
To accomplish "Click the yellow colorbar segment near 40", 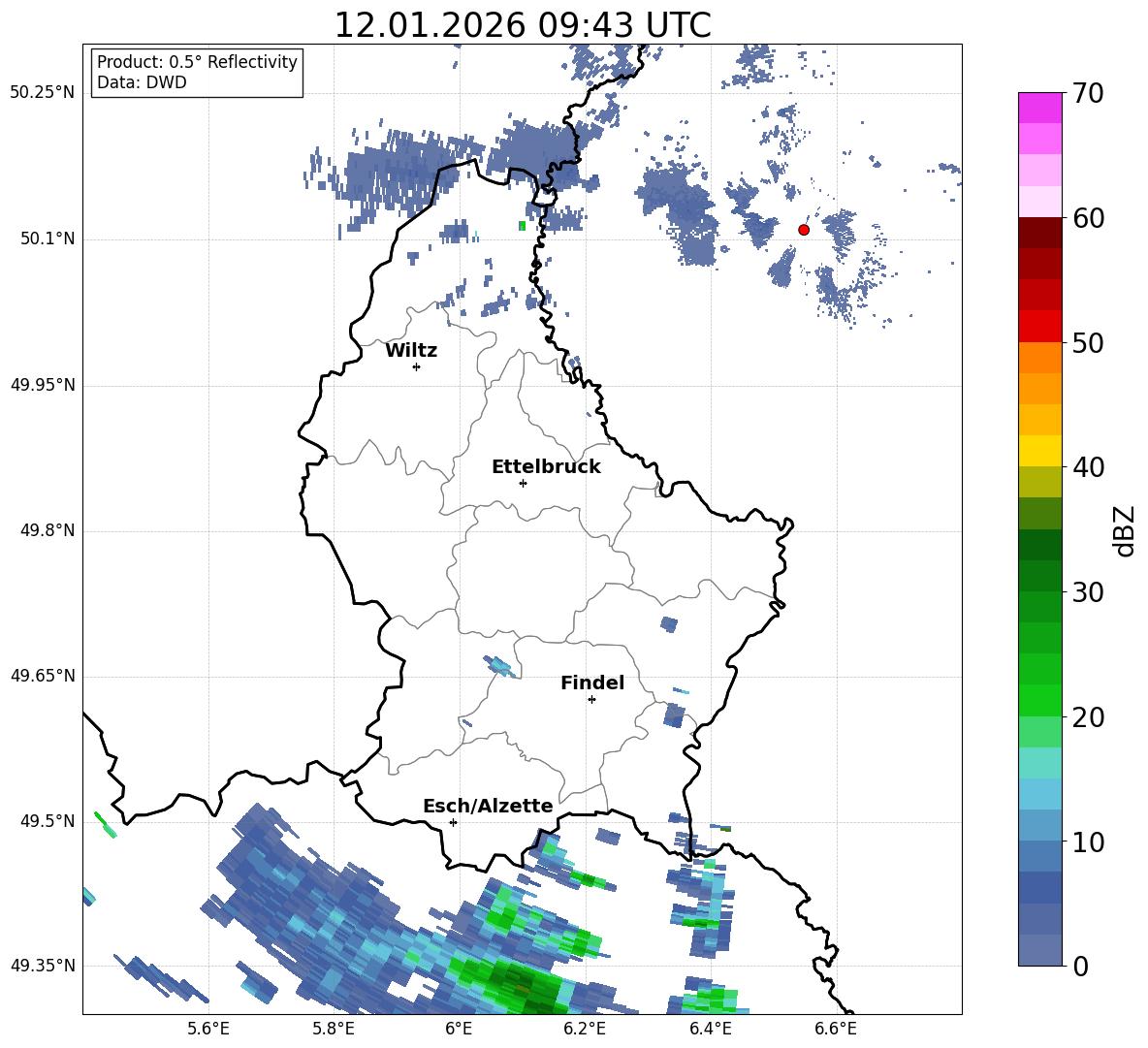I will coord(1039,451).
